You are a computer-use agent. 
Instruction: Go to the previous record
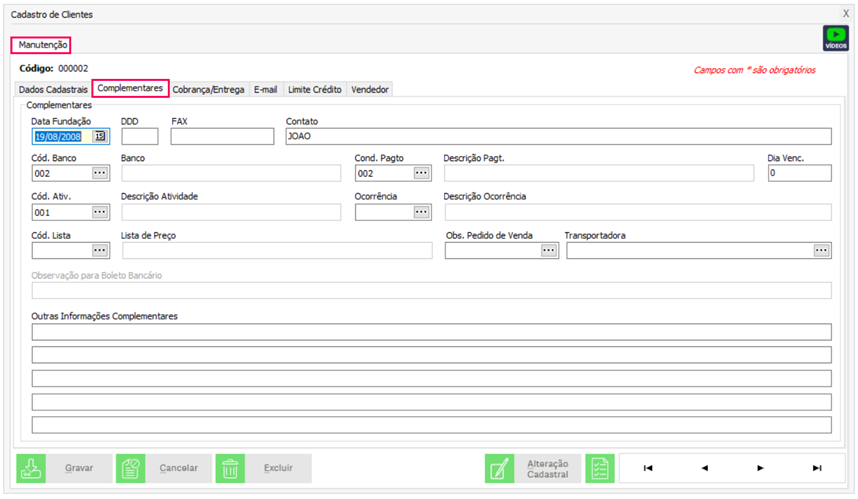704,468
